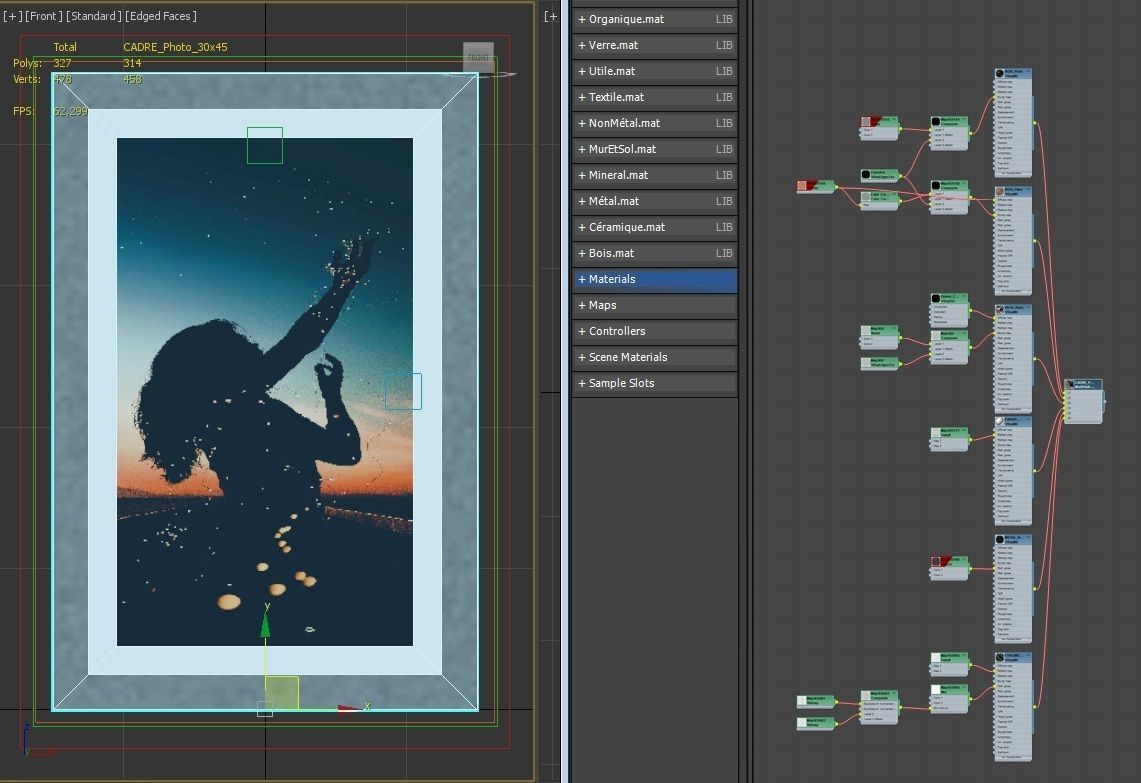Expand the Métal.mat library group

[654, 201]
